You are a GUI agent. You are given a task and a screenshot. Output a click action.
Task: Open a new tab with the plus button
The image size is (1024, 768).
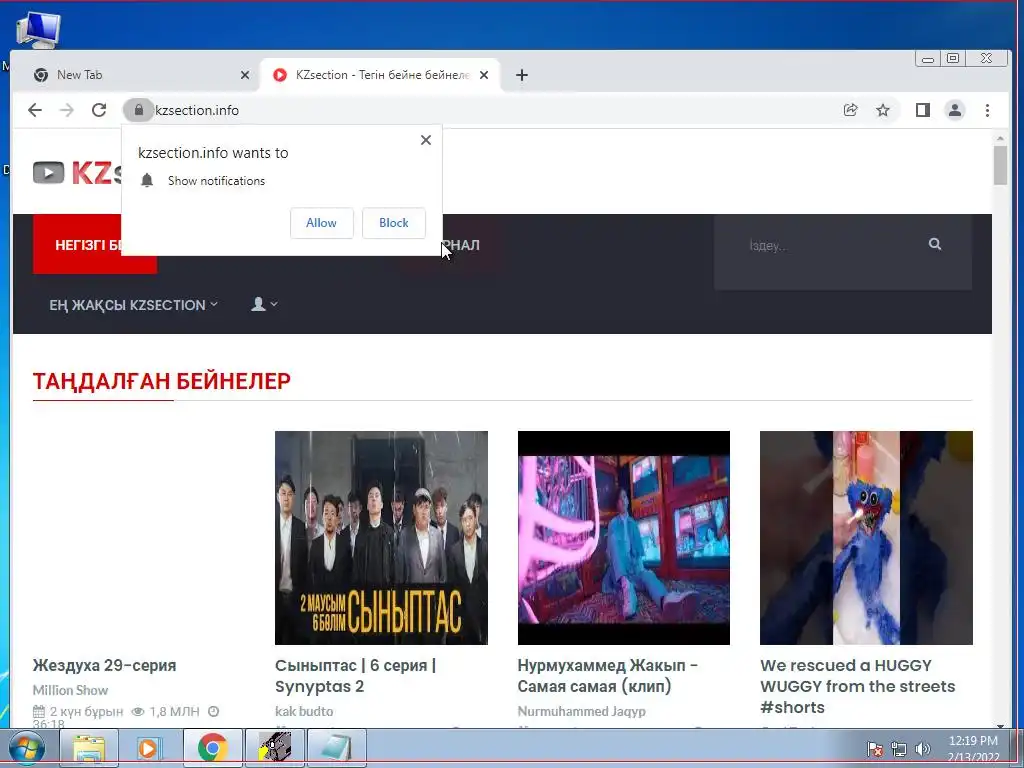tap(521, 75)
